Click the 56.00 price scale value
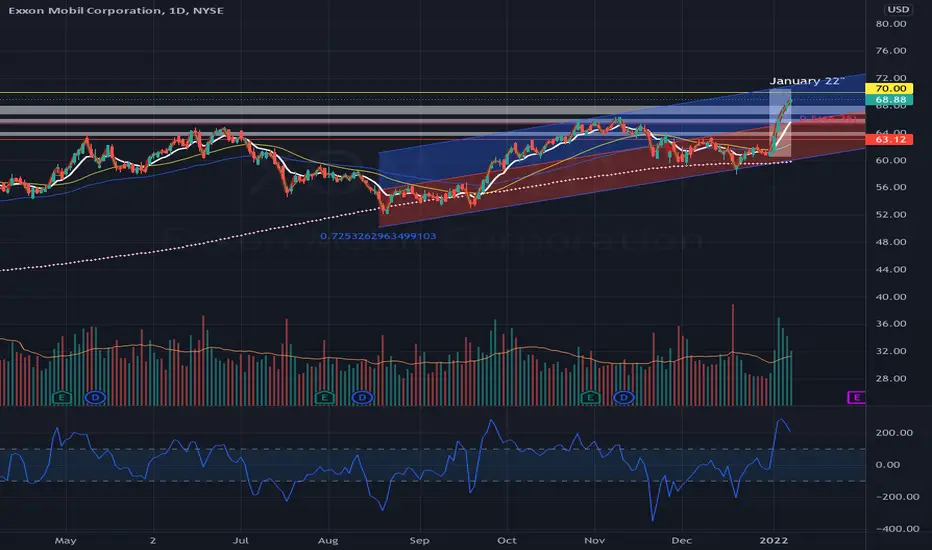Viewport: 932px width, 550px height. click(x=891, y=187)
